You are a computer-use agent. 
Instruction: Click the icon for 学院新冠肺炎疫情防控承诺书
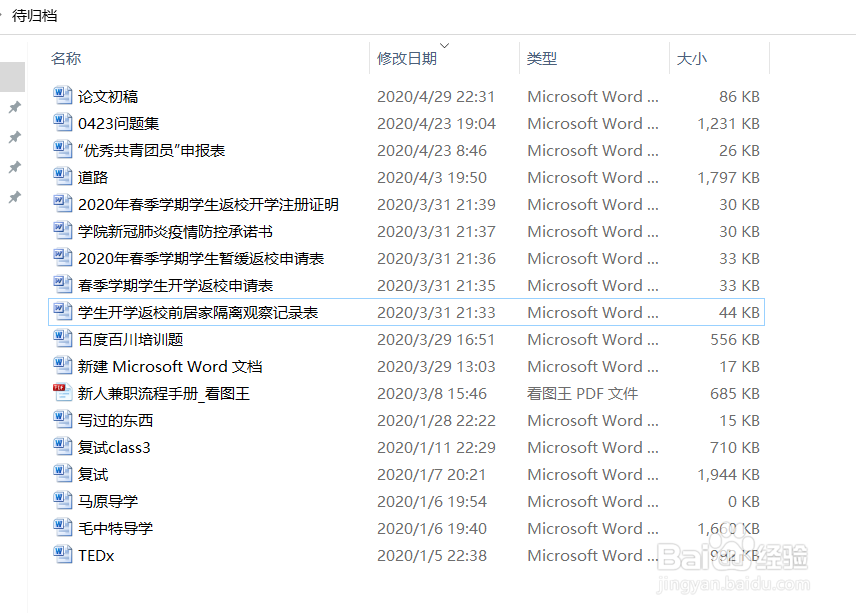(x=62, y=230)
